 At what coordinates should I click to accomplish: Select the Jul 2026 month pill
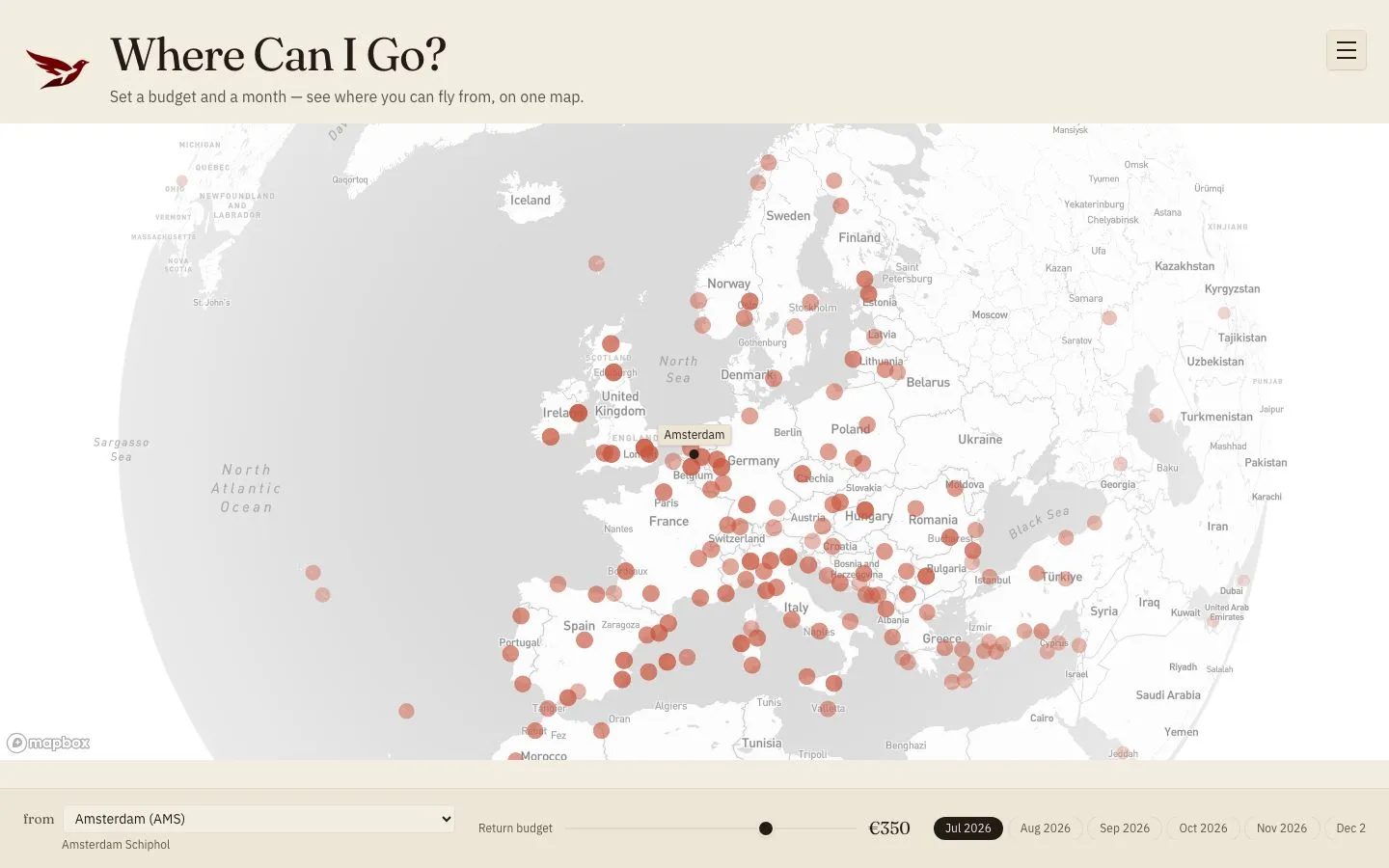tap(967, 828)
